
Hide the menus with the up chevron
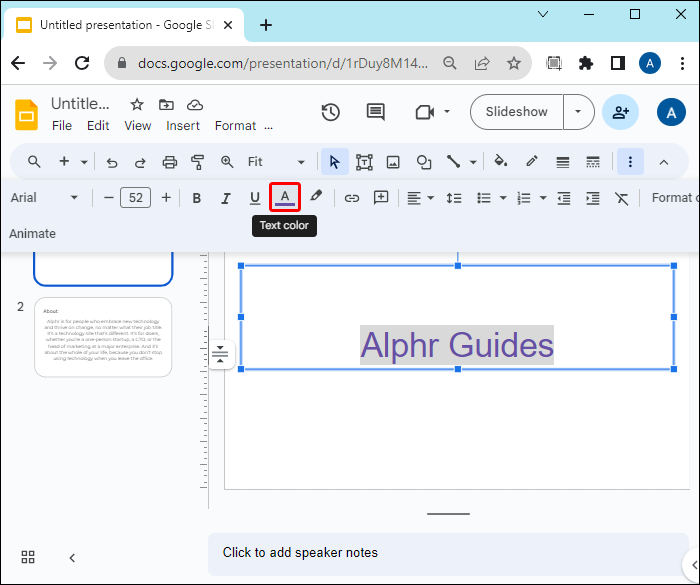click(x=664, y=163)
